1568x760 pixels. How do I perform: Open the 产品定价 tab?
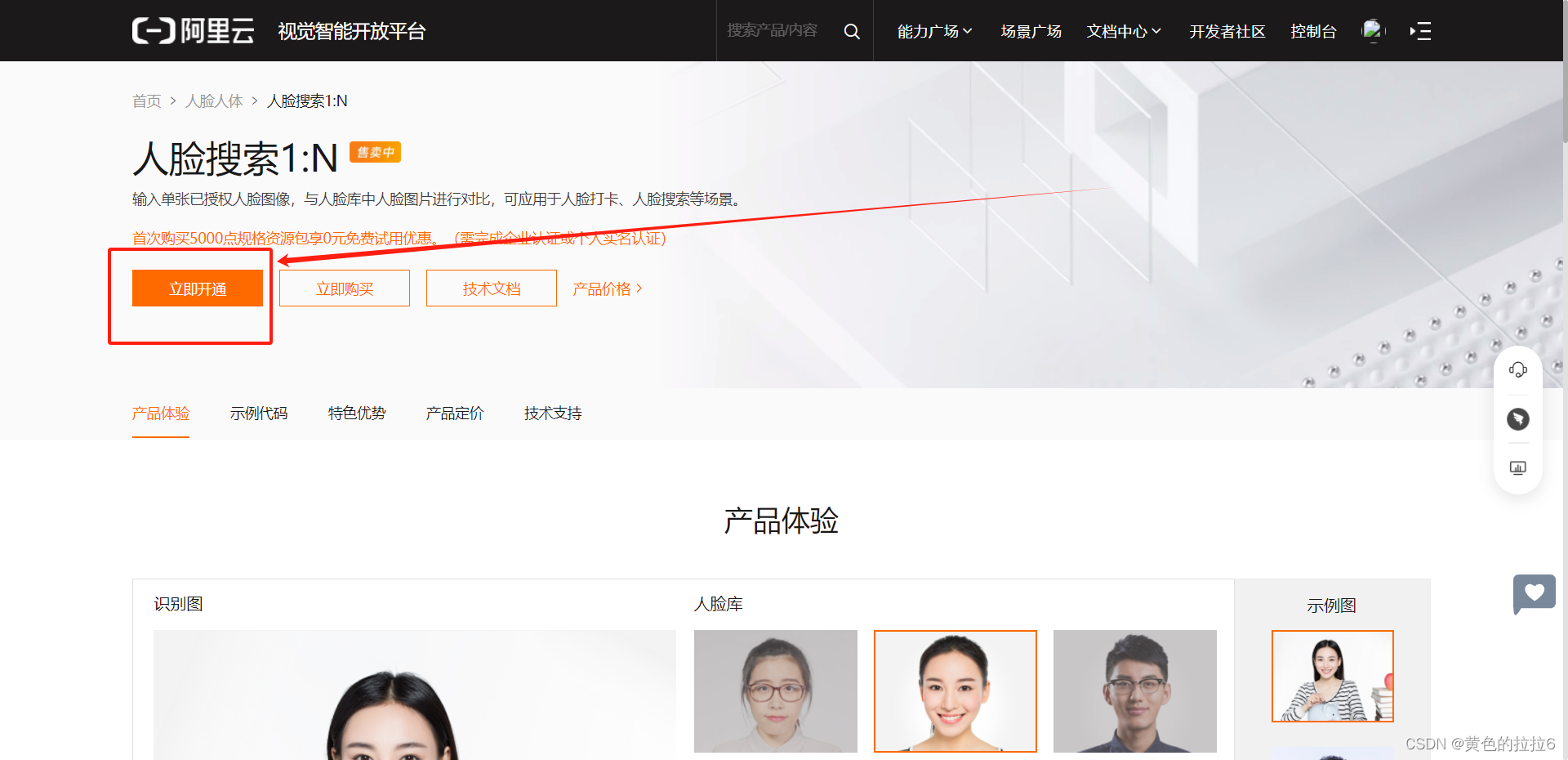tap(455, 414)
